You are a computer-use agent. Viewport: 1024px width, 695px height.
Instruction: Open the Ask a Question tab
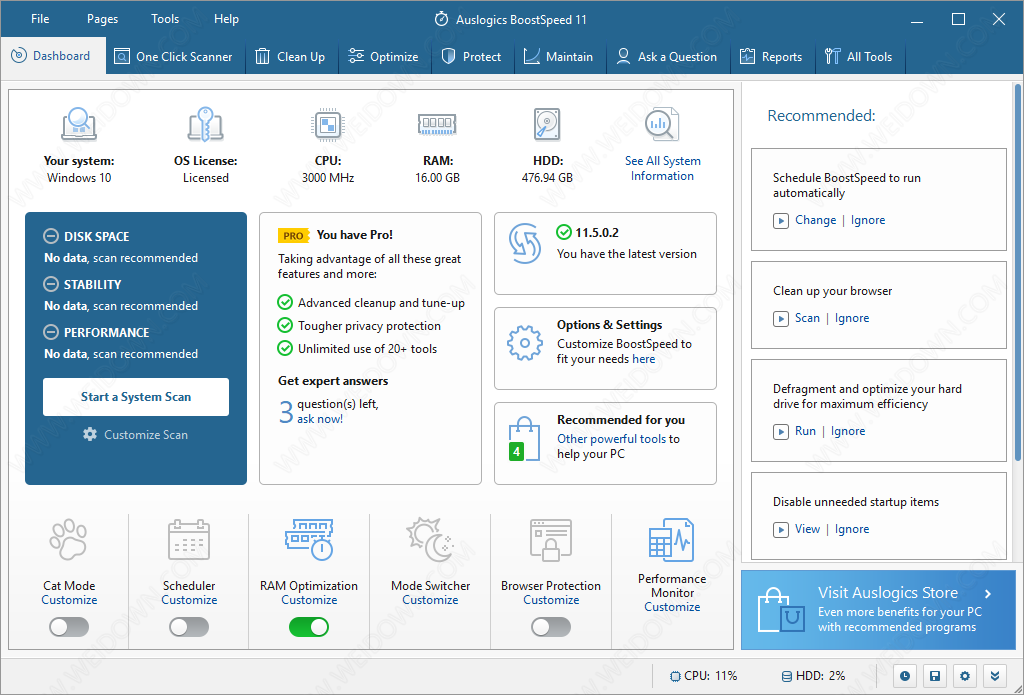667,57
